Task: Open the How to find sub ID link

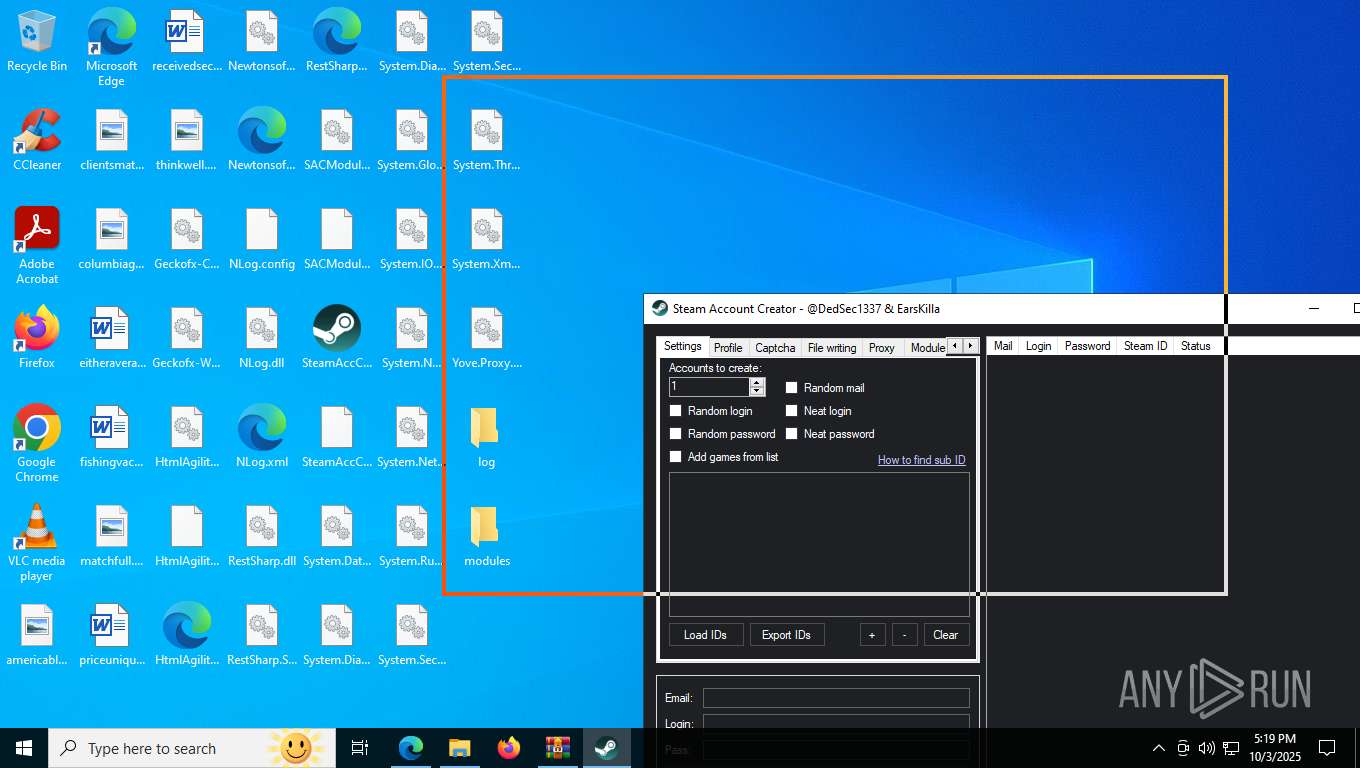Action: [x=922, y=460]
